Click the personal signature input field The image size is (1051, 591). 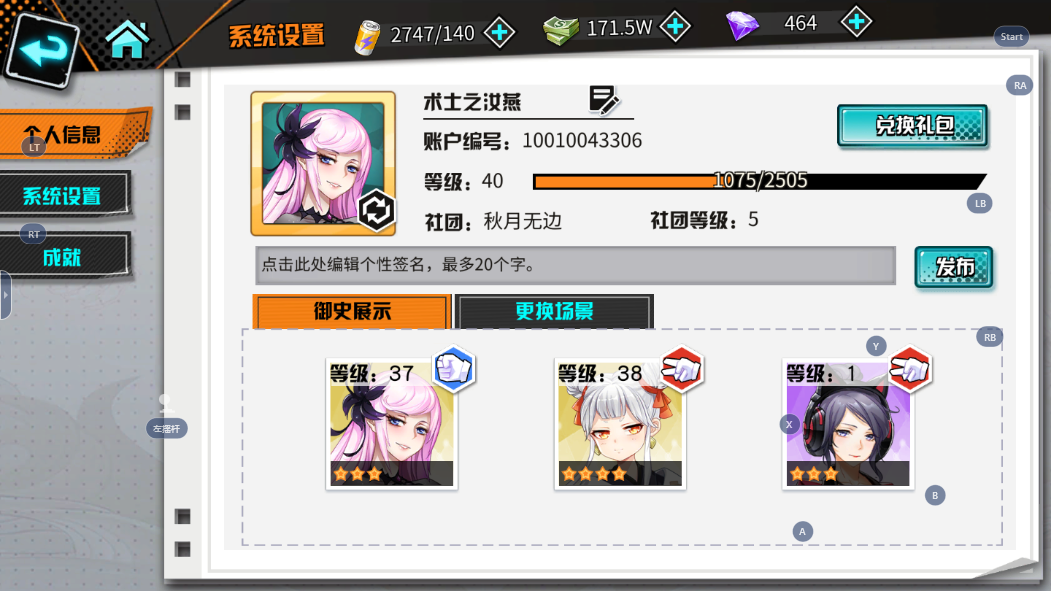pyautogui.click(x=575, y=265)
